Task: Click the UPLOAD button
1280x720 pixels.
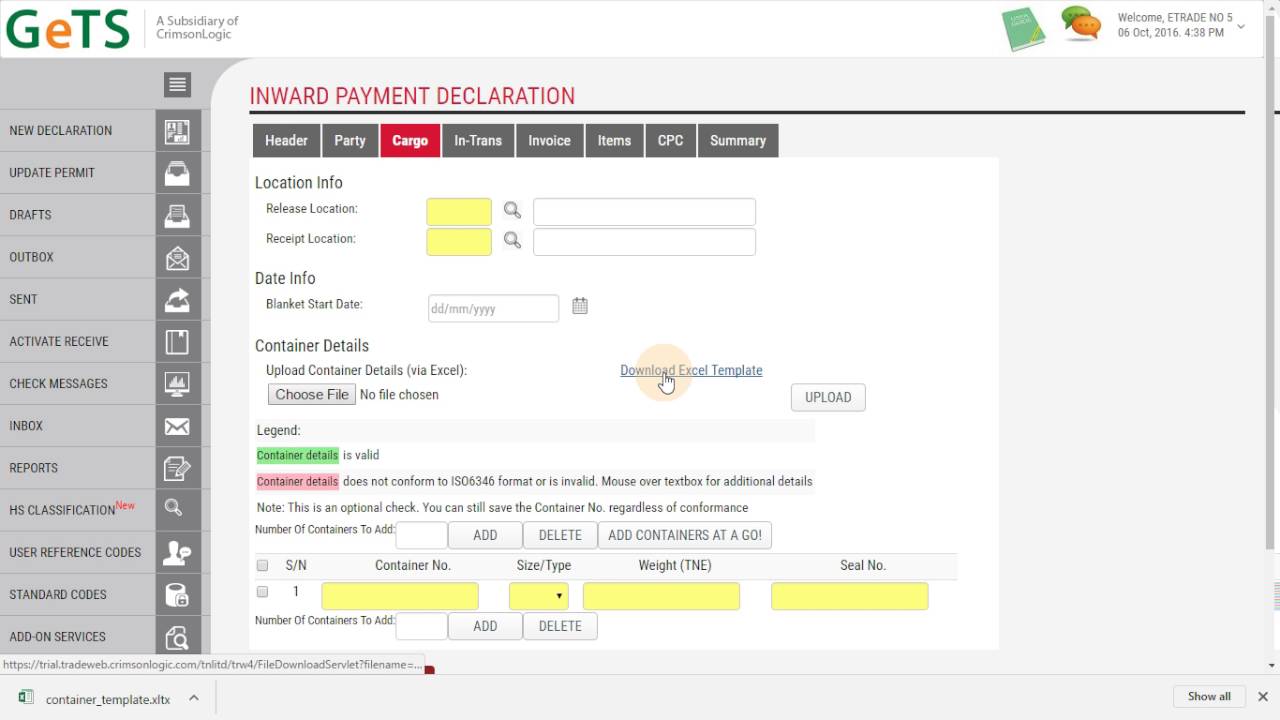Action: coord(828,397)
